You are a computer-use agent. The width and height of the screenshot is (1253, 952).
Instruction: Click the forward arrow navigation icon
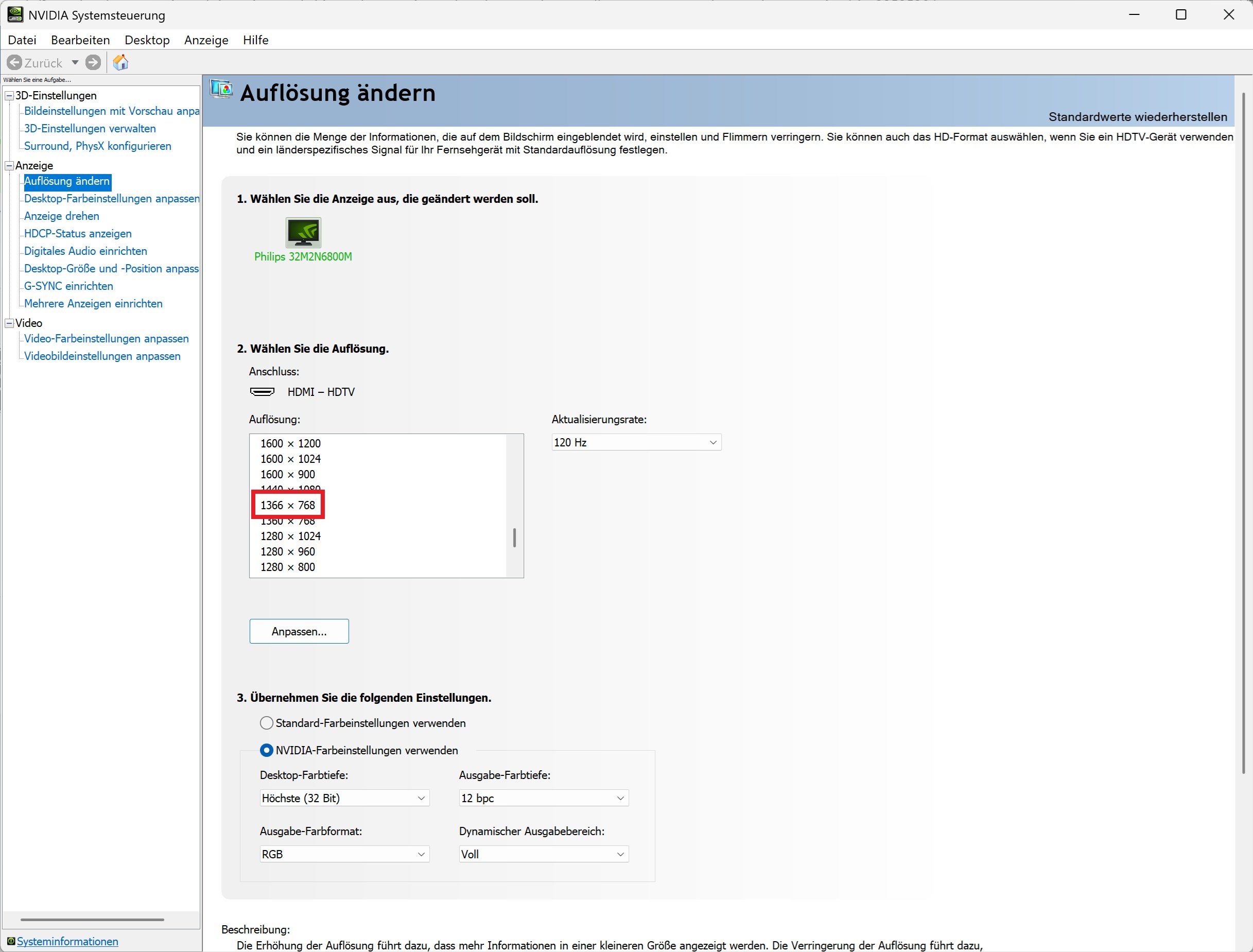point(94,62)
